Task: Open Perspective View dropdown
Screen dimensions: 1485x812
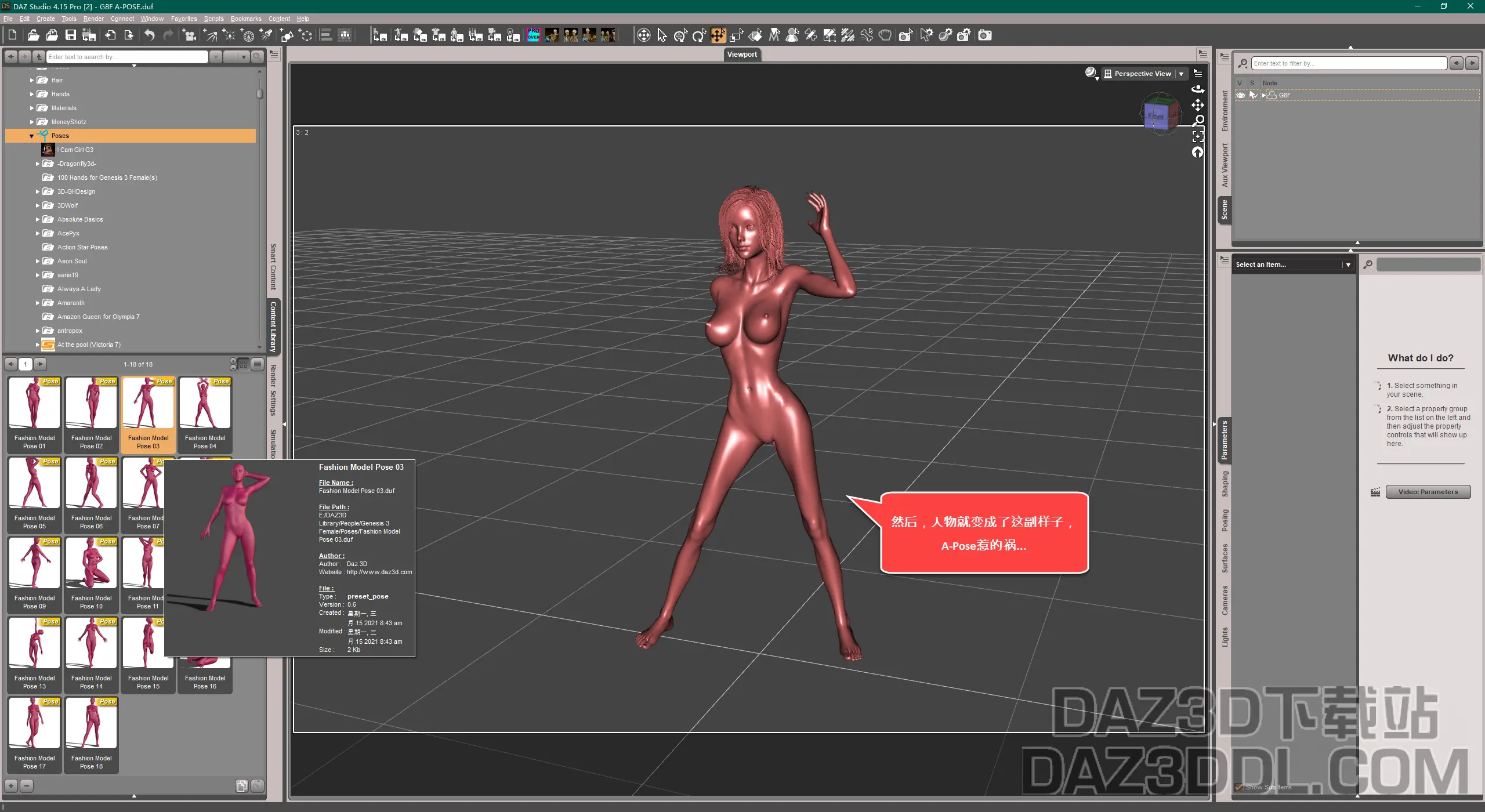Action: [x=1144, y=74]
